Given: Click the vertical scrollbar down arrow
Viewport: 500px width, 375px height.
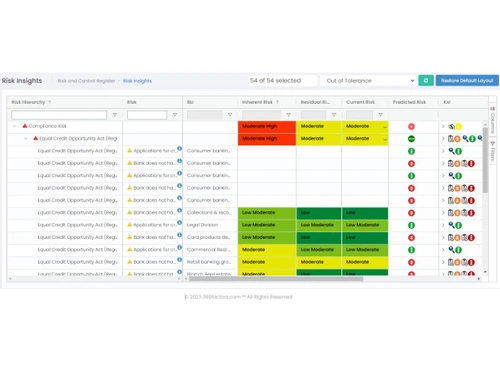Looking at the screenshot, I should coord(485,272).
